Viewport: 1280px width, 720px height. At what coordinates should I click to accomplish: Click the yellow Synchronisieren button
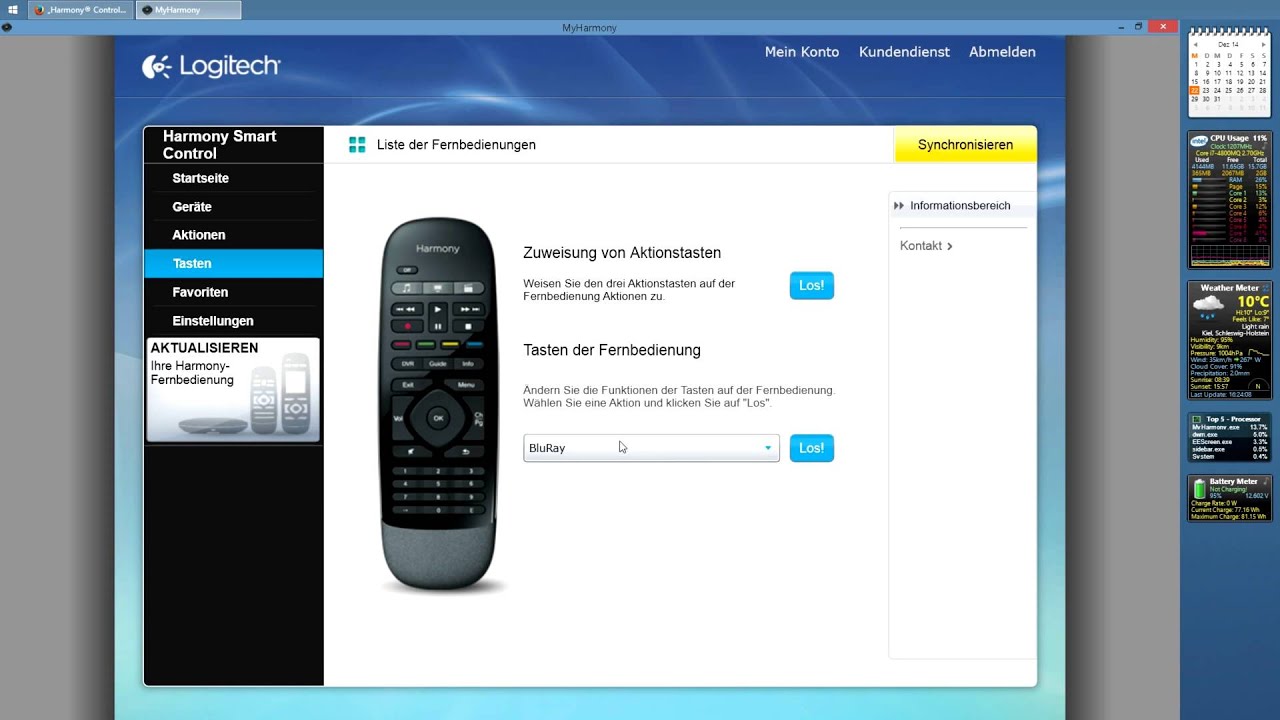coord(965,145)
